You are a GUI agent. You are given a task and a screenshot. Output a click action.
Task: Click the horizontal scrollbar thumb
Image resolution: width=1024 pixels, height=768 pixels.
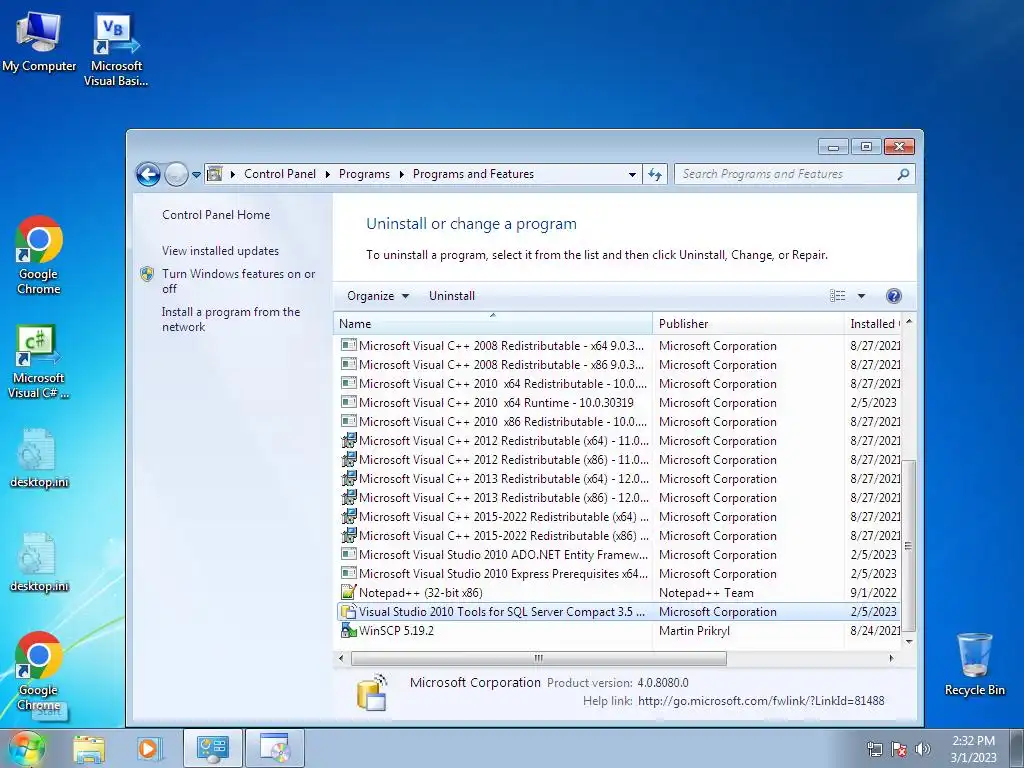tap(539, 658)
